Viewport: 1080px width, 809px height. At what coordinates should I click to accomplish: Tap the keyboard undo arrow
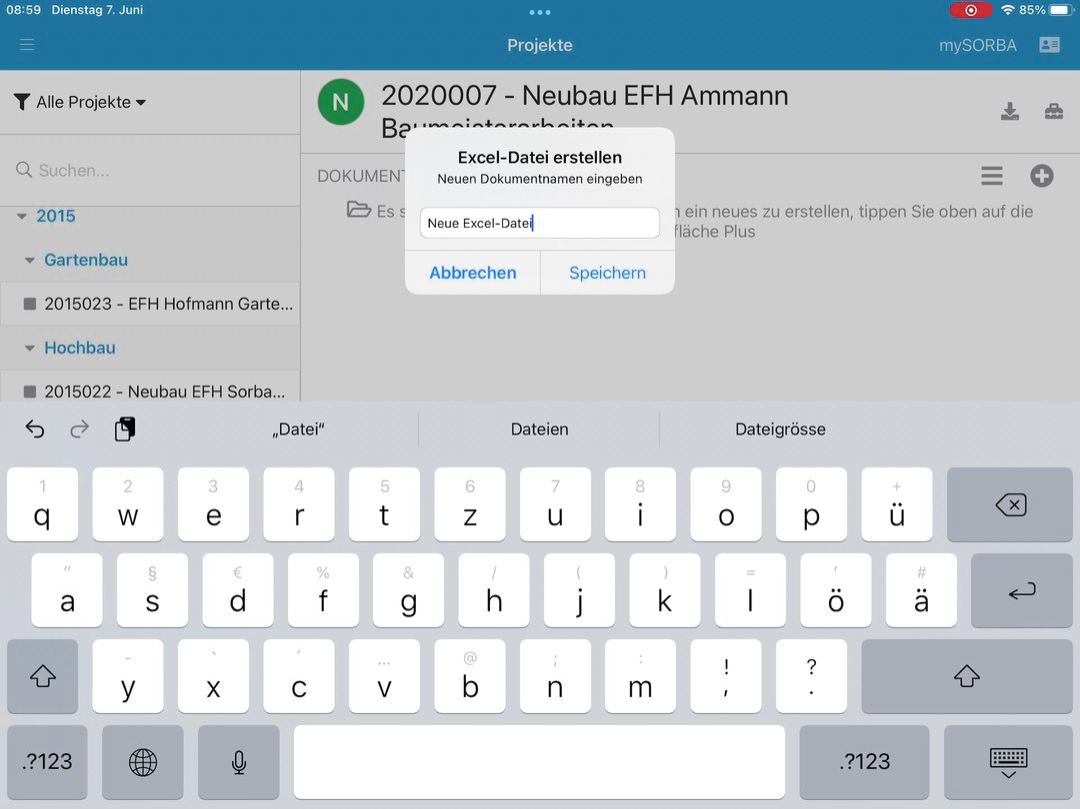pyautogui.click(x=35, y=429)
